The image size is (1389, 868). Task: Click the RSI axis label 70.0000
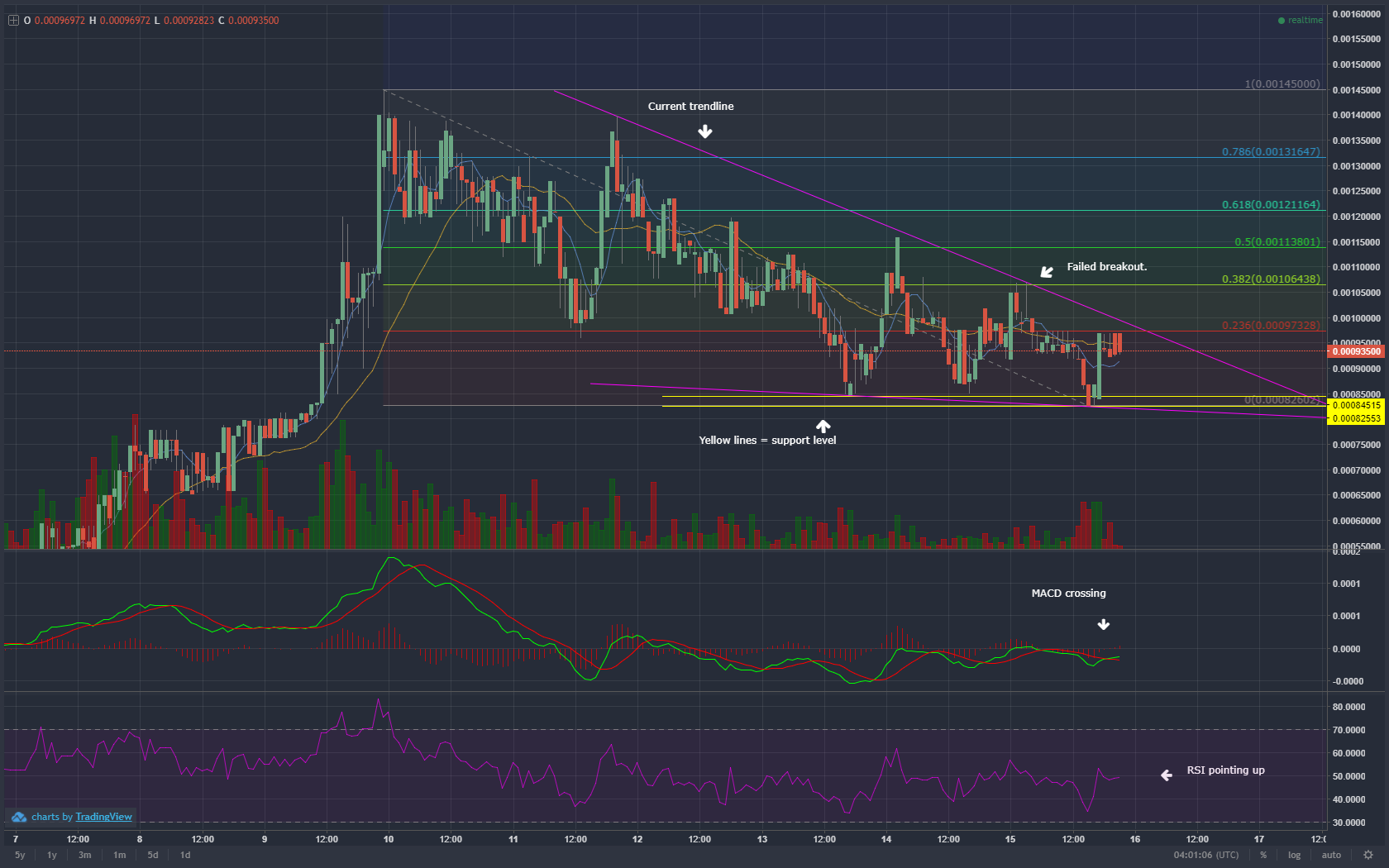click(x=1348, y=730)
